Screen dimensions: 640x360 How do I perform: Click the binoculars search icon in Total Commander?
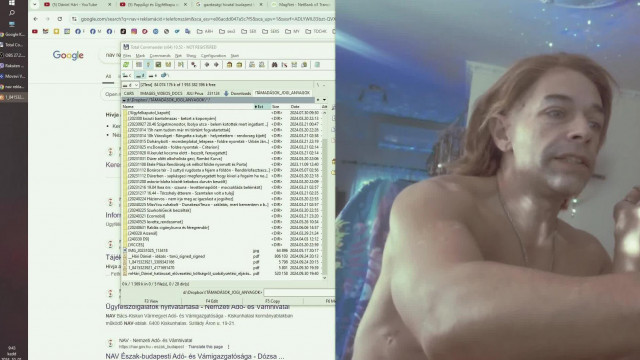(x=275, y=65)
